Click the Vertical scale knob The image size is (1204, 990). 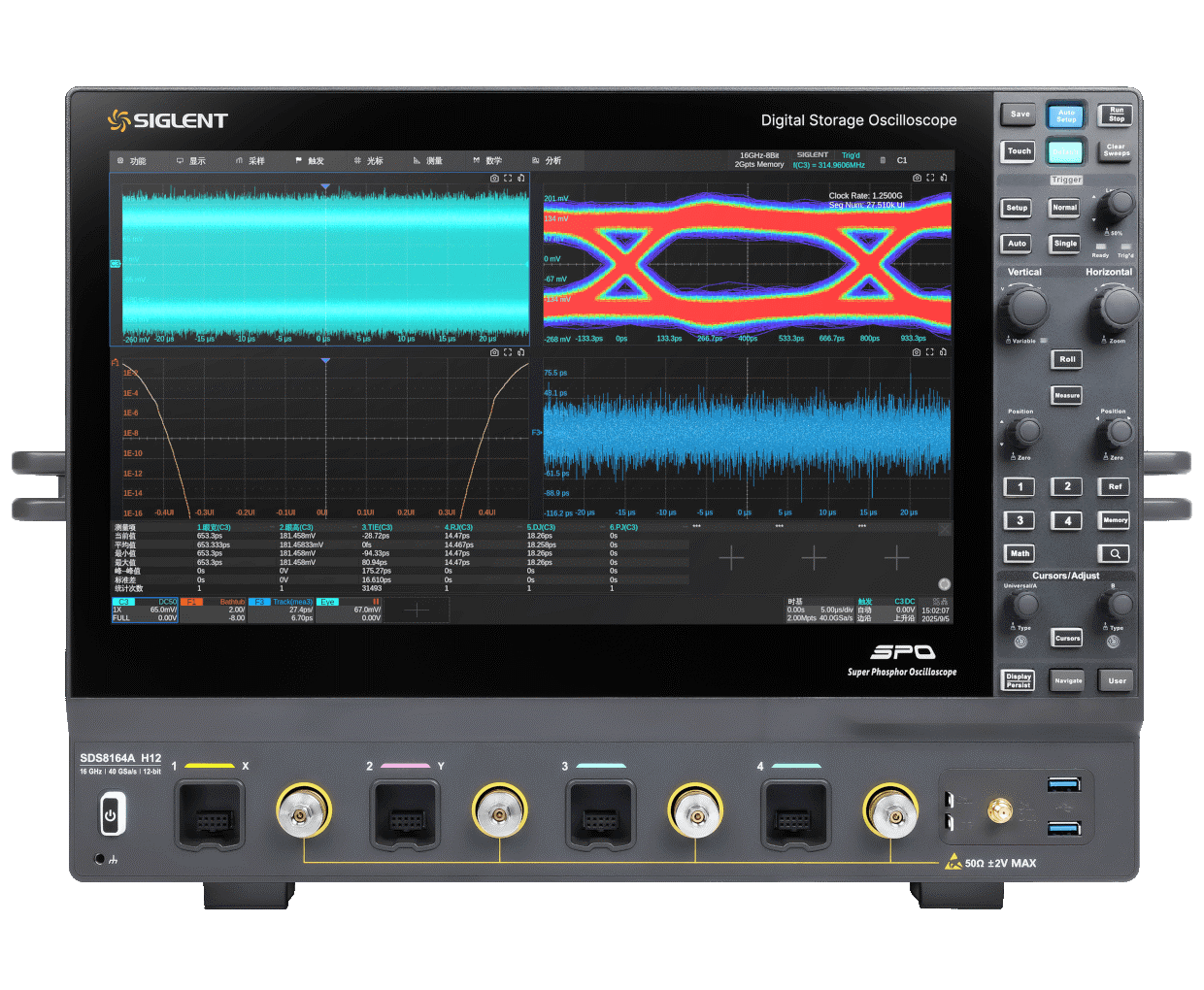point(1027,308)
